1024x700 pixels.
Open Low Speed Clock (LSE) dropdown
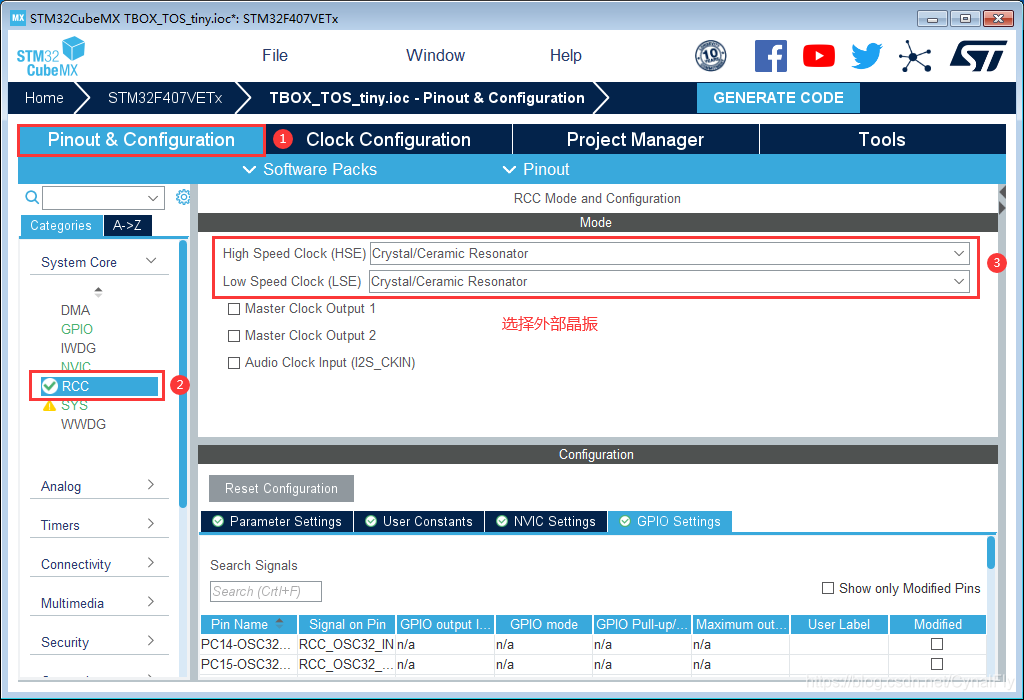point(669,281)
